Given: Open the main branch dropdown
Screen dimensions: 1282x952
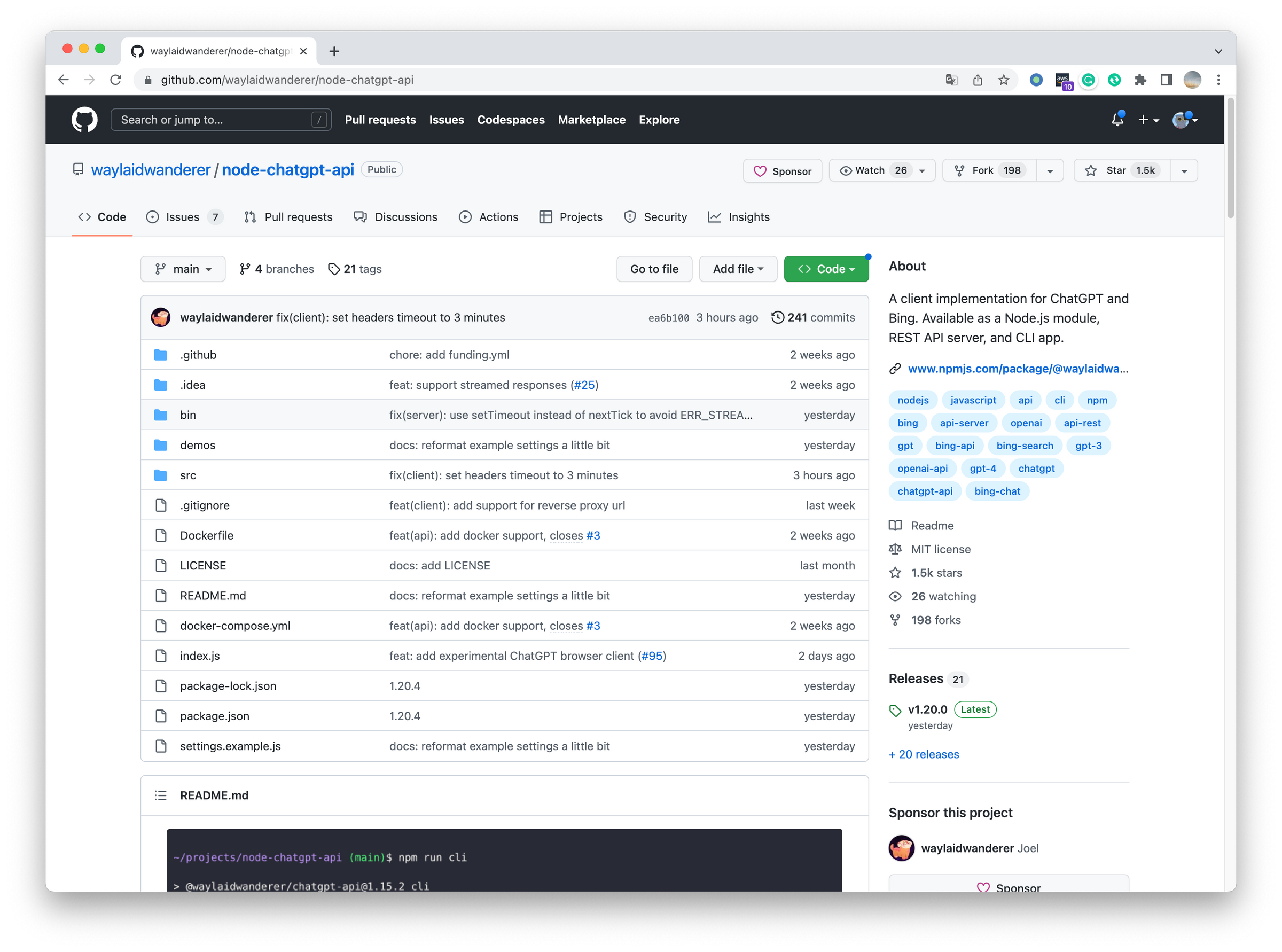Looking at the screenshot, I should [183, 269].
